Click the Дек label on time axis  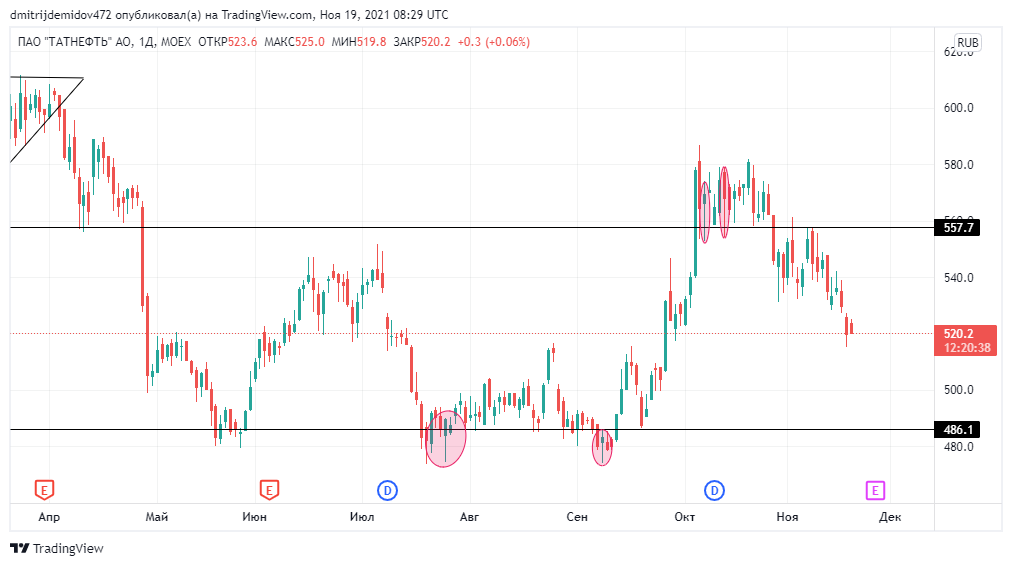tap(890, 517)
